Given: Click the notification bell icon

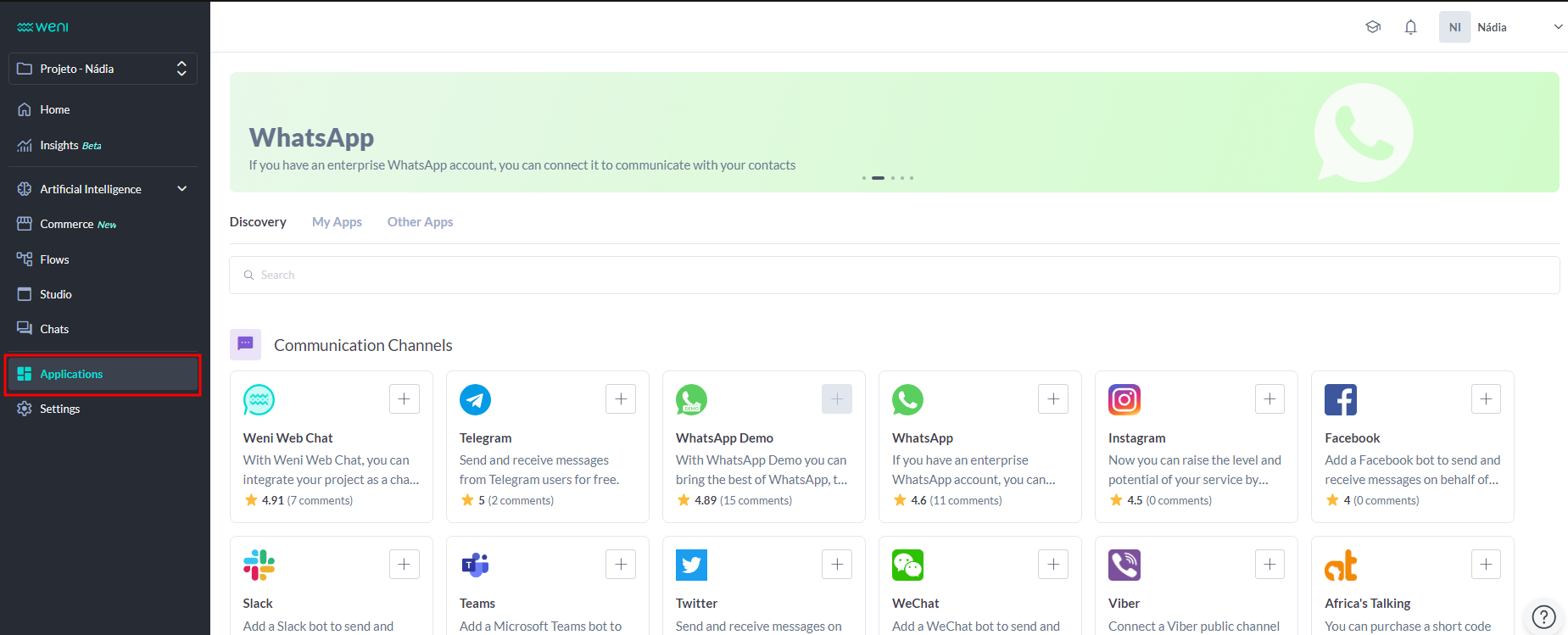Looking at the screenshot, I should [x=1410, y=27].
